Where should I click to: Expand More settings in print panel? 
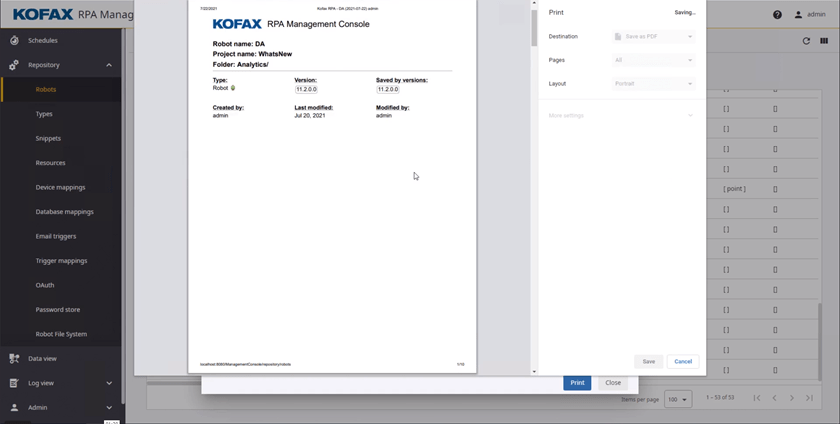coord(620,116)
